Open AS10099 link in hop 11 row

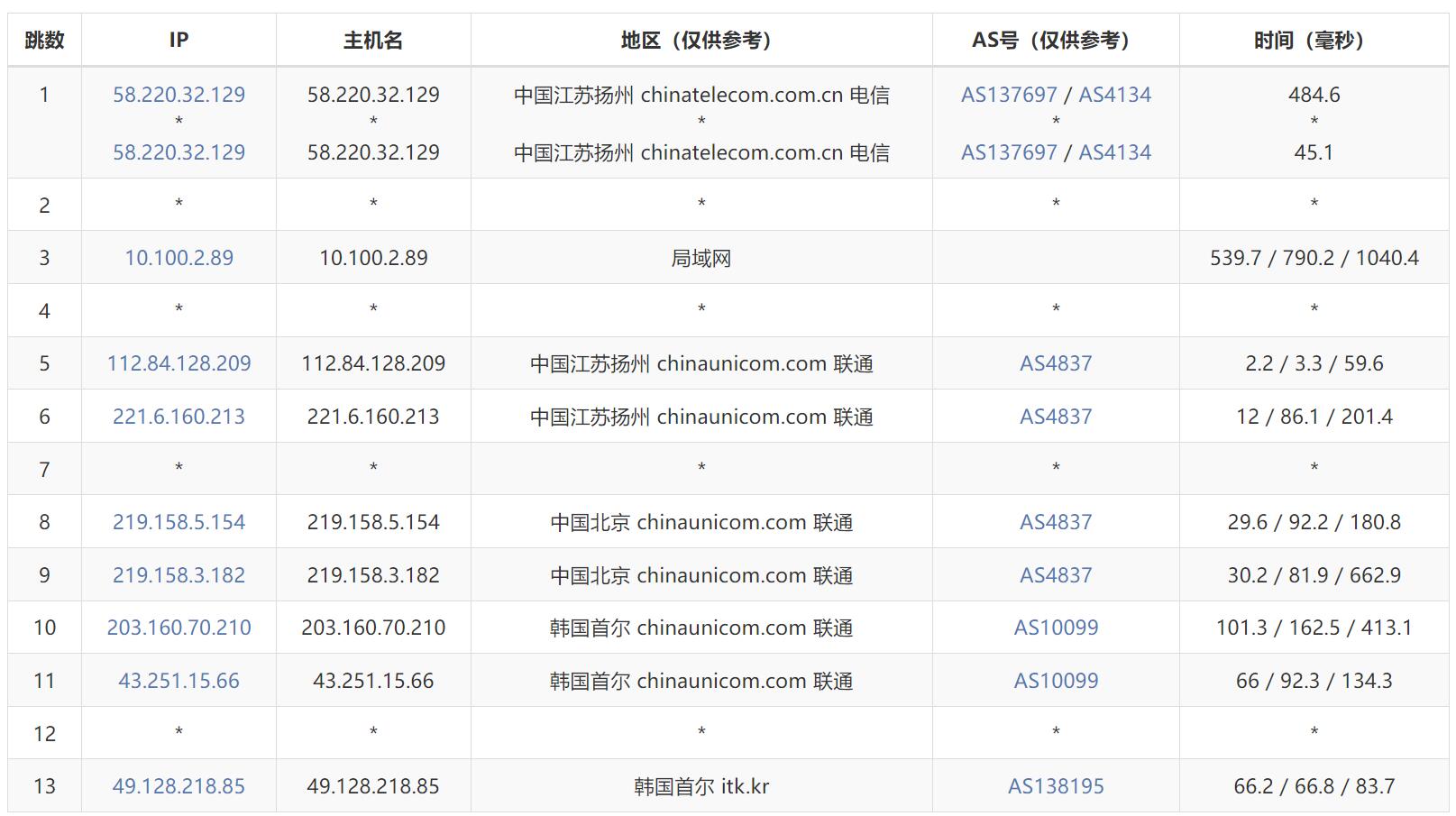point(1056,681)
